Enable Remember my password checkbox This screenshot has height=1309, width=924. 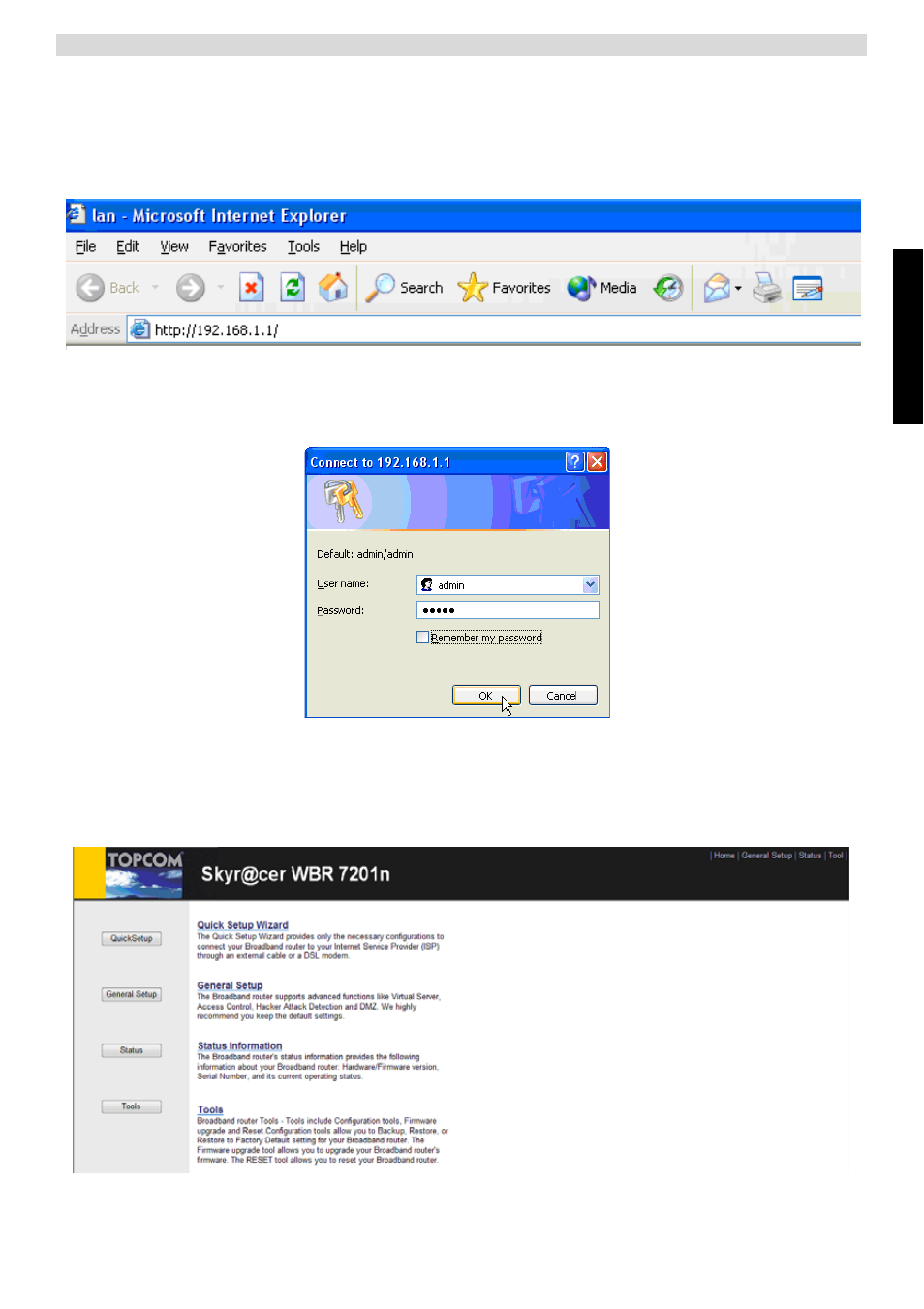[422, 638]
